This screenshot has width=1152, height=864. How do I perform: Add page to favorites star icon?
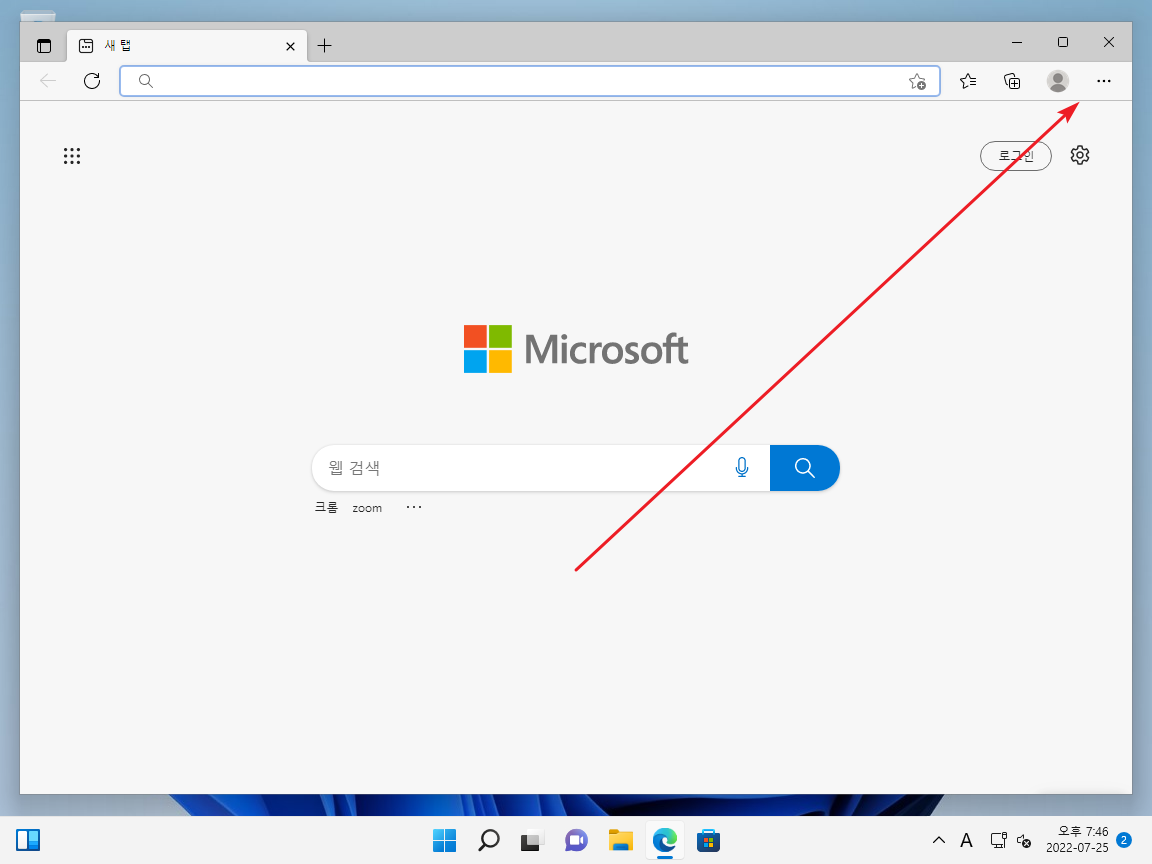pos(917,82)
